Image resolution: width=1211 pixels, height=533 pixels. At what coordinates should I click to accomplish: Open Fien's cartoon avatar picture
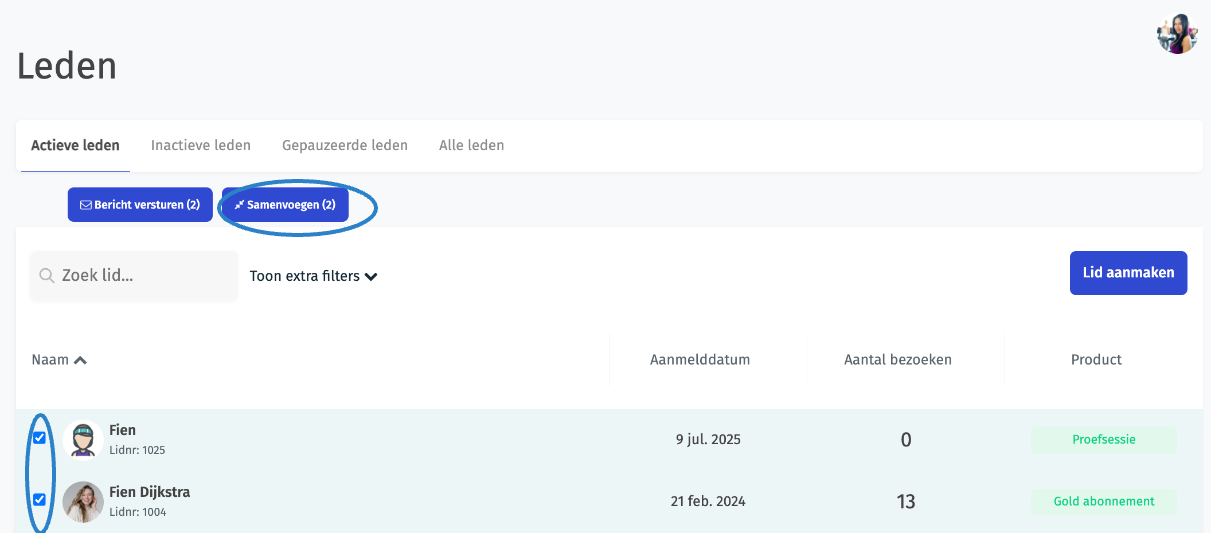coord(83,439)
